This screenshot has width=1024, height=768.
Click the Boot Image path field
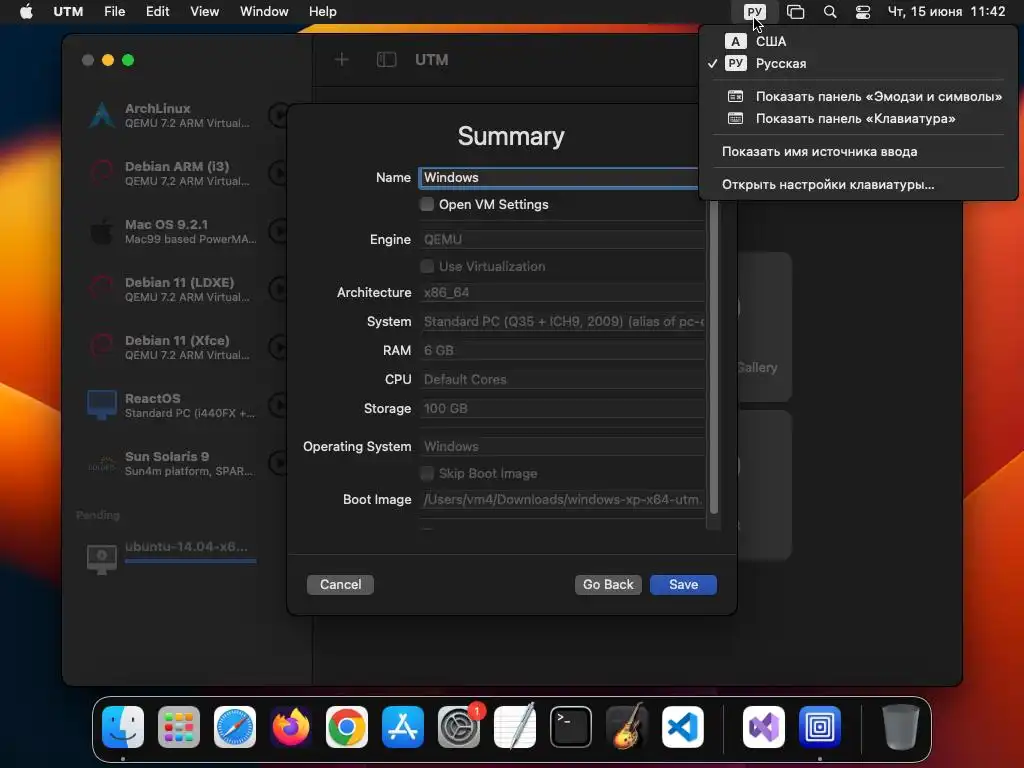[x=562, y=500]
